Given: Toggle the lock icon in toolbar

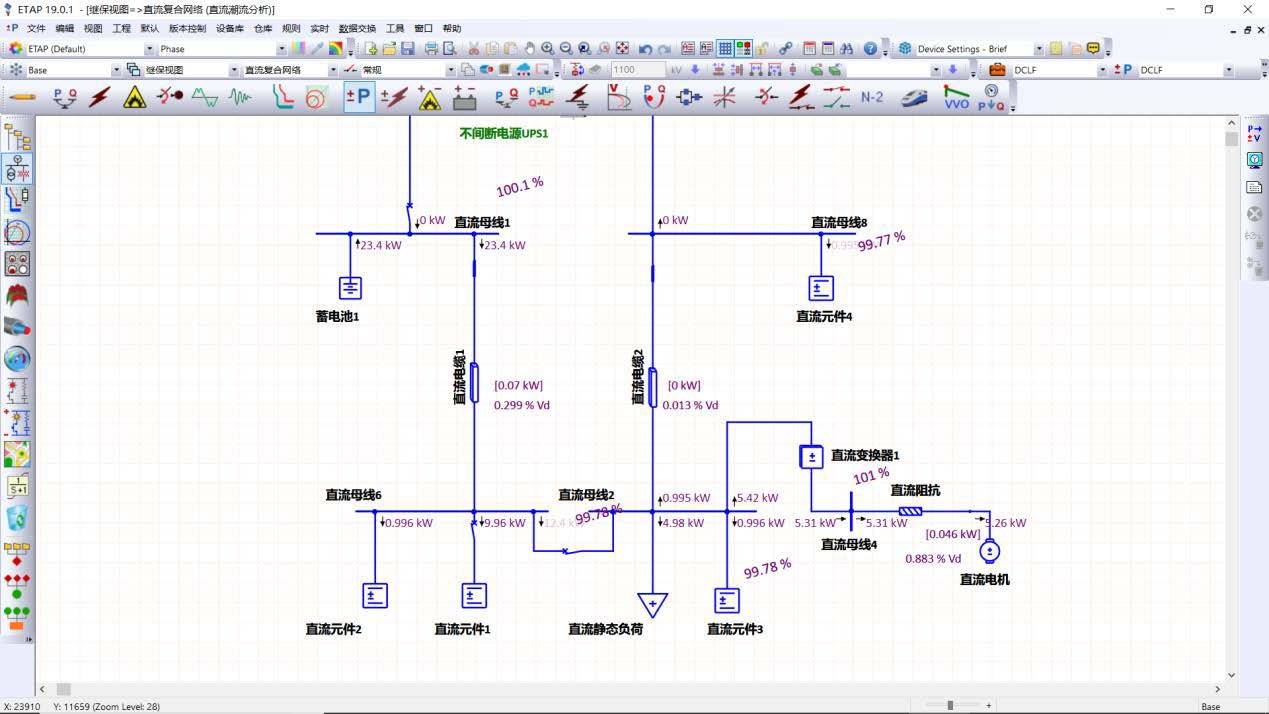Looking at the screenshot, I should (x=762, y=48).
